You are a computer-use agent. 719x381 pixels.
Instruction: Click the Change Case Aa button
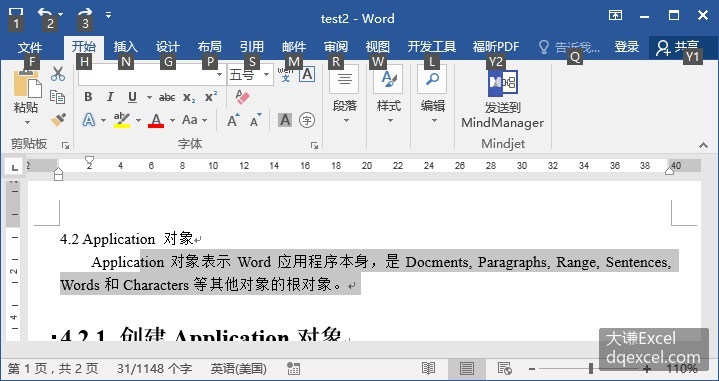(x=190, y=120)
